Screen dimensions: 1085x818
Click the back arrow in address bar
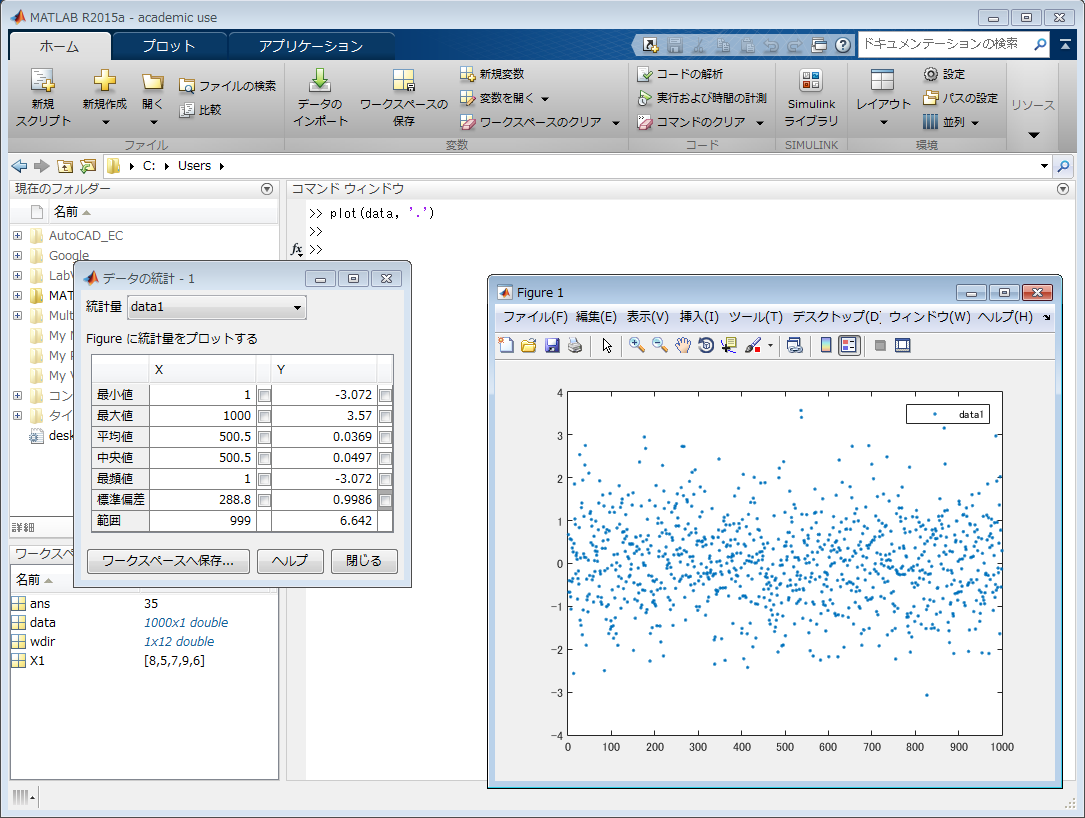click(19, 166)
